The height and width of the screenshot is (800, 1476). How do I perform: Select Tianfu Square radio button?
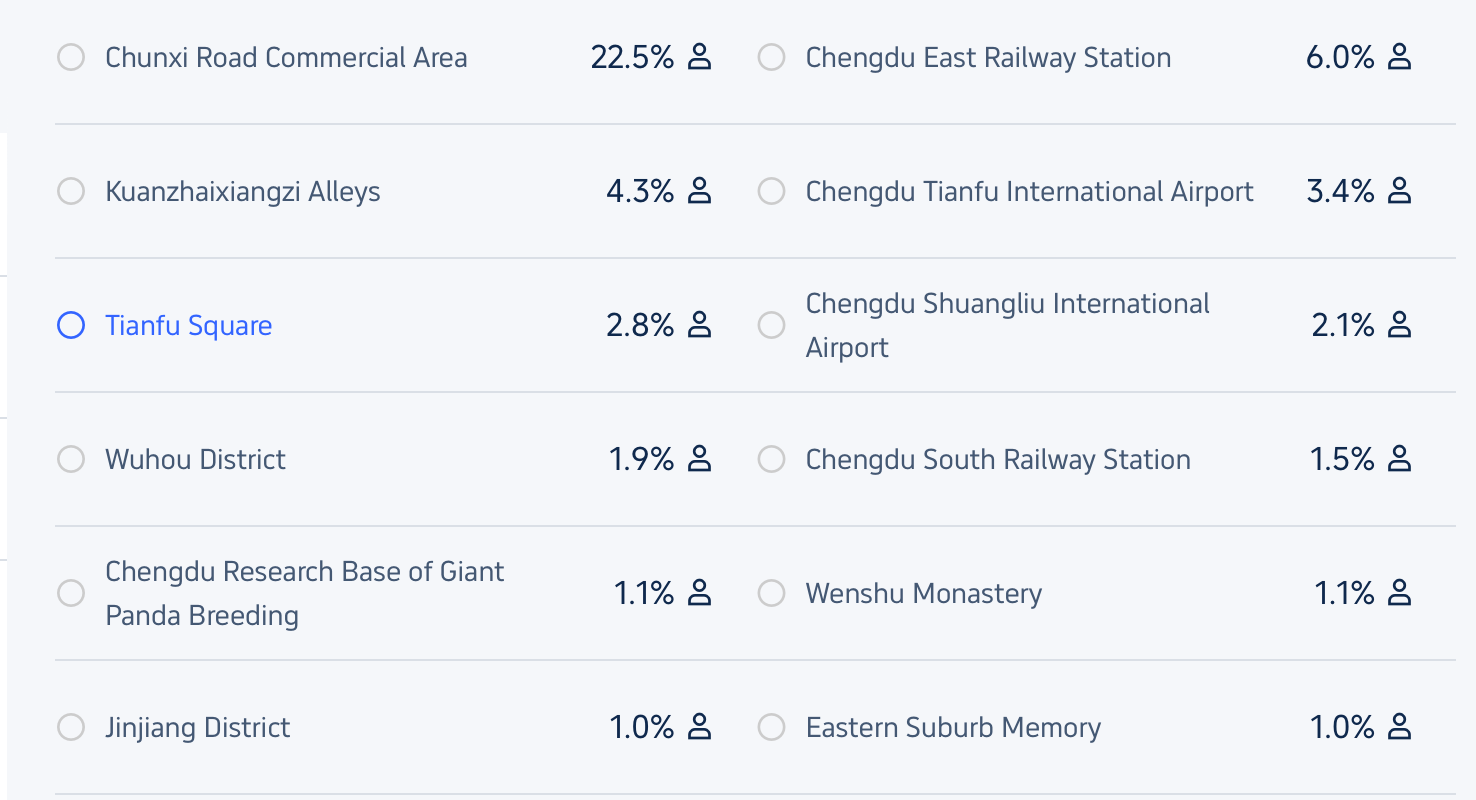point(71,326)
